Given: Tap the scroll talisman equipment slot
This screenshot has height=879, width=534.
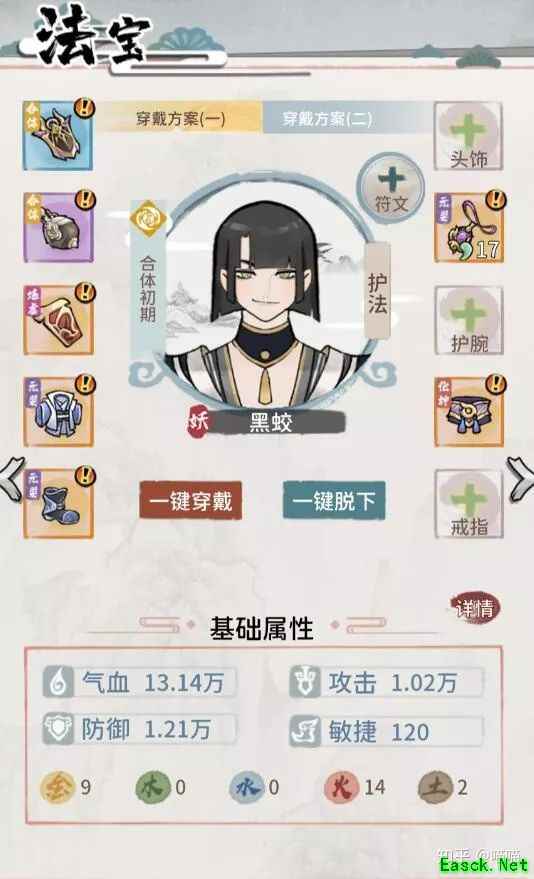Looking at the screenshot, I should coord(58,320).
